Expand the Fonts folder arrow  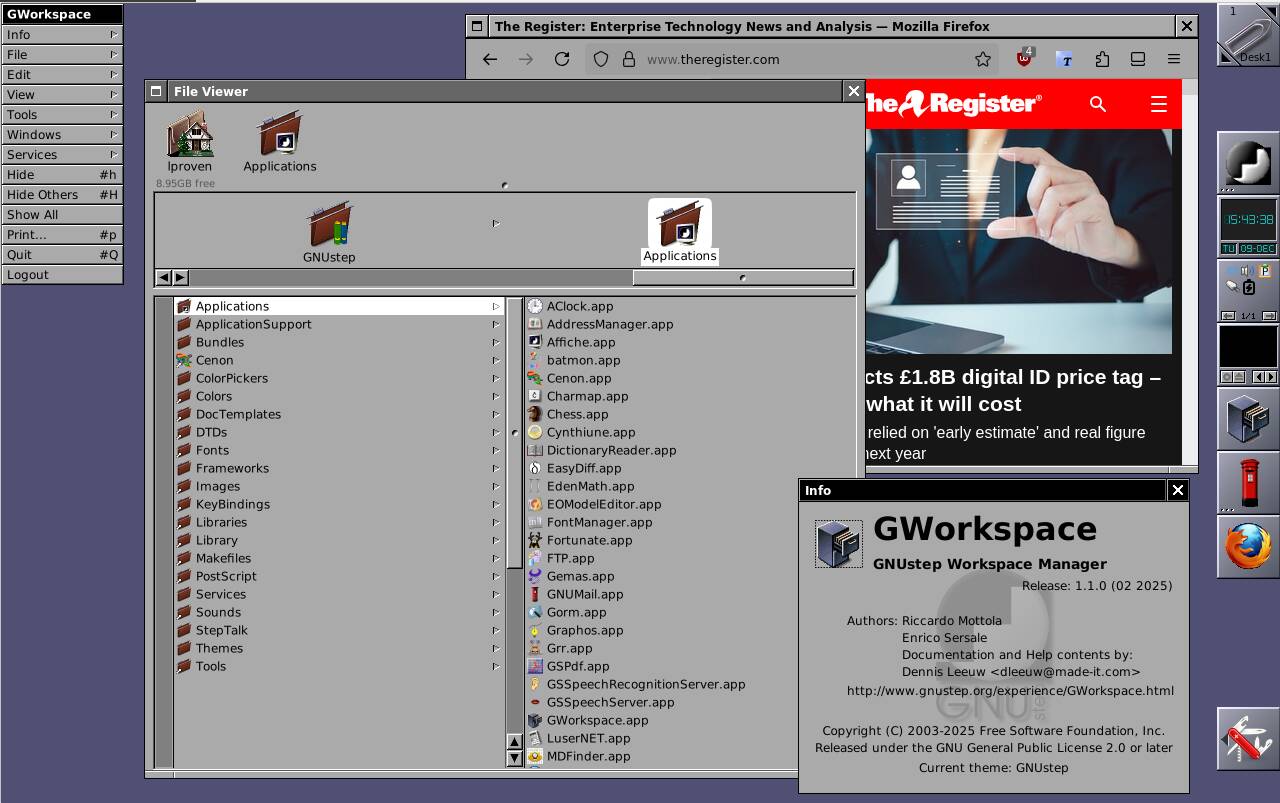pyautogui.click(x=495, y=450)
